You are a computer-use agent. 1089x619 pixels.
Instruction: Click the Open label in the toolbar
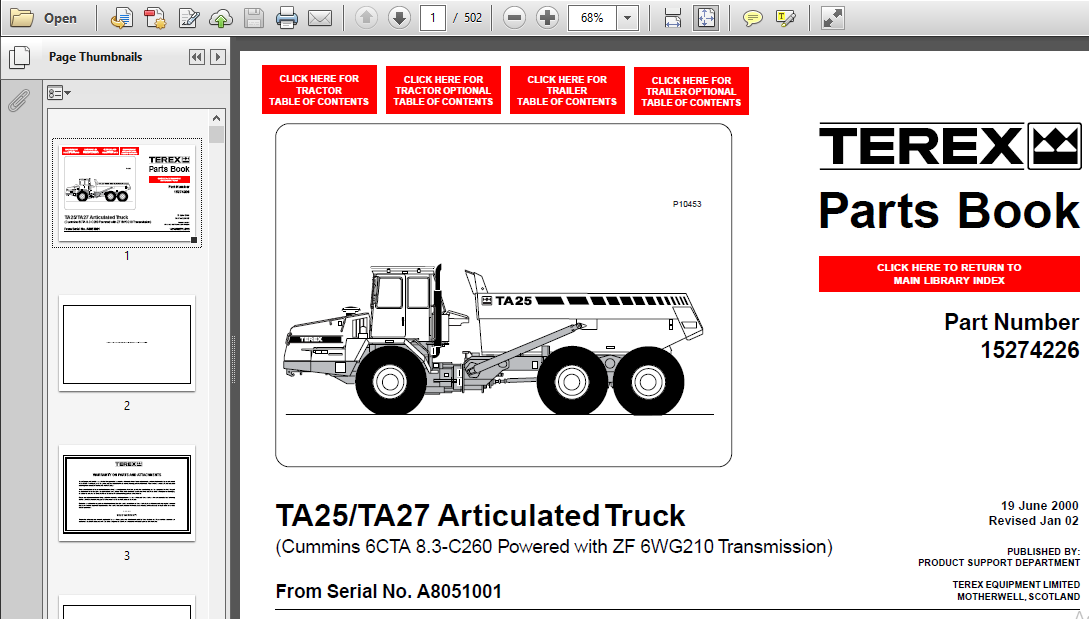[60, 18]
